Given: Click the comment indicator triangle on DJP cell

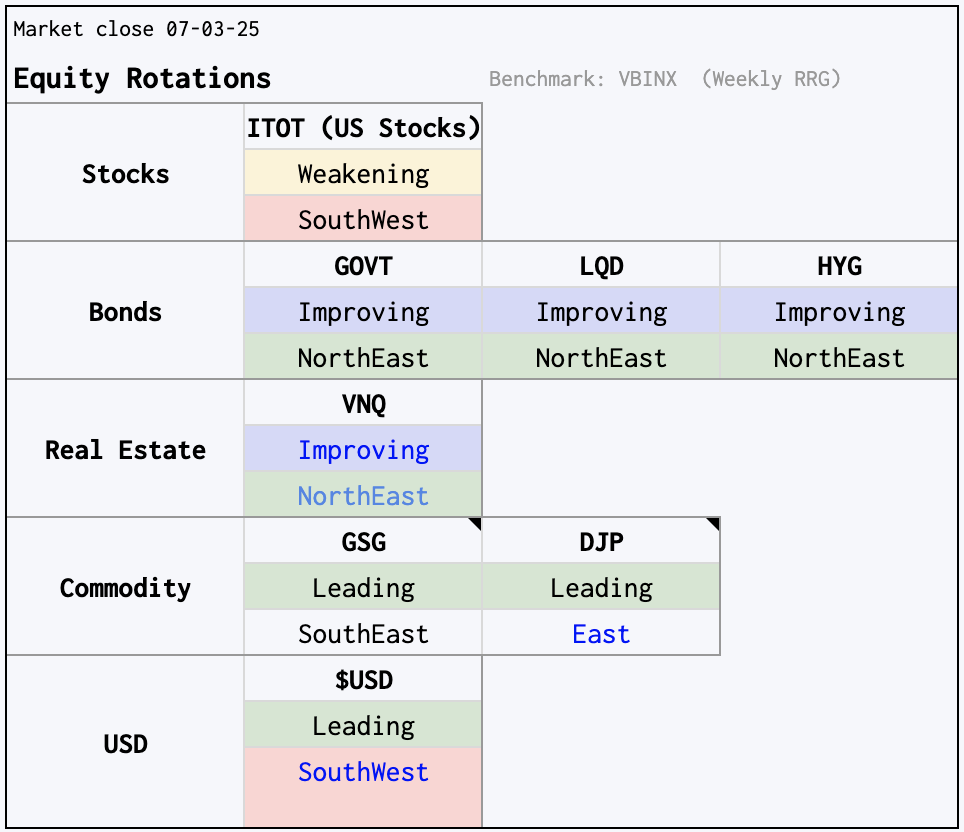Looking at the screenshot, I should (714, 523).
